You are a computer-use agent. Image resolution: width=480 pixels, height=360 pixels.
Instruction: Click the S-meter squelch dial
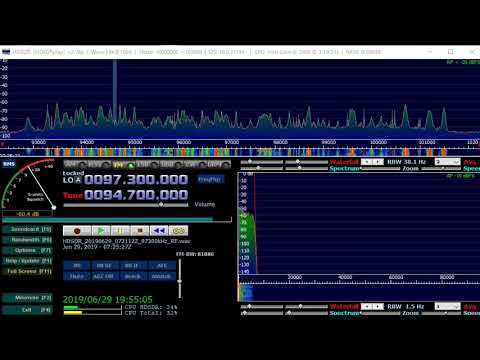pyautogui.click(x=28, y=185)
